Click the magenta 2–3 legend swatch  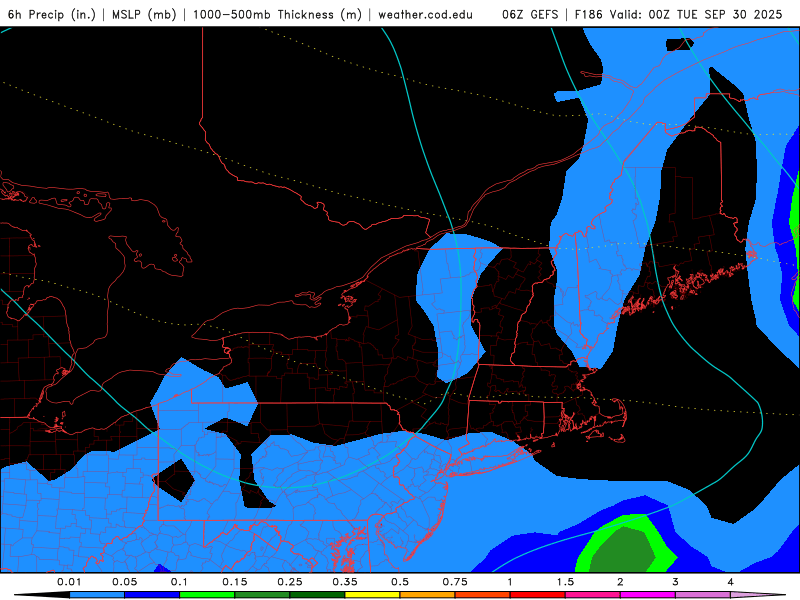click(x=648, y=595)
